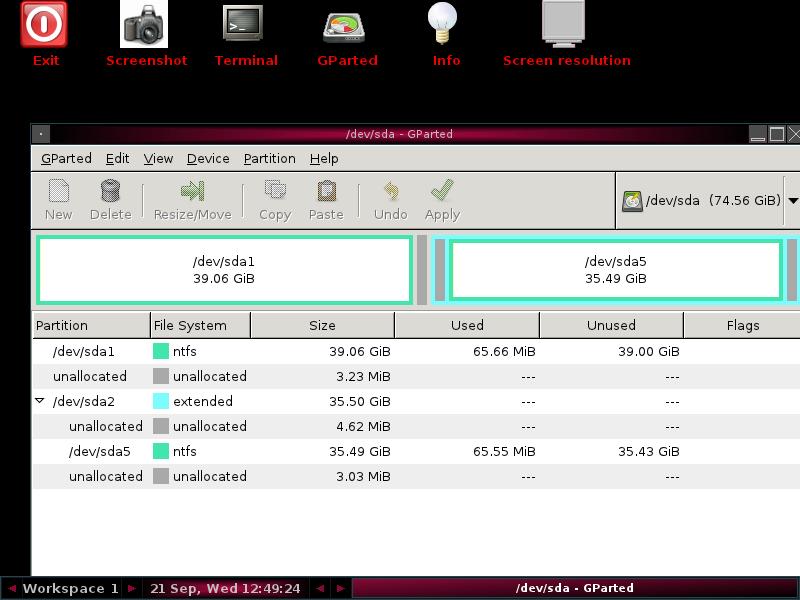Click the Undo toolbar icon
800x600 pixels.
(390, 197)
